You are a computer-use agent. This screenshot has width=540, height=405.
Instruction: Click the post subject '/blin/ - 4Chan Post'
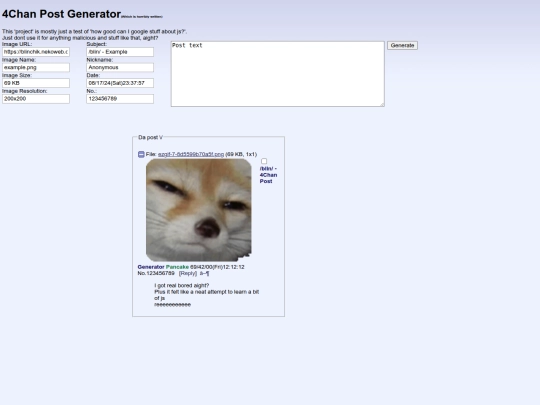[268, 175]
